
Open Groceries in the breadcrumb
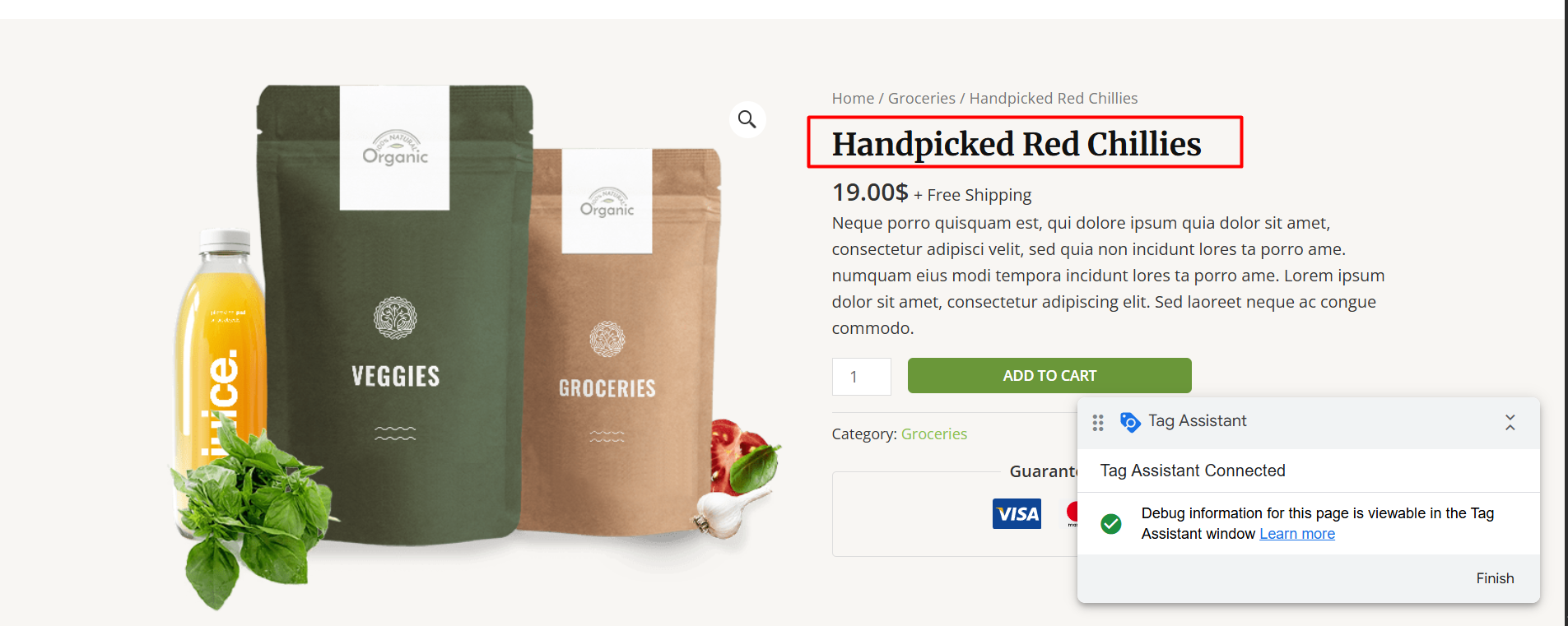pos(922,98)
